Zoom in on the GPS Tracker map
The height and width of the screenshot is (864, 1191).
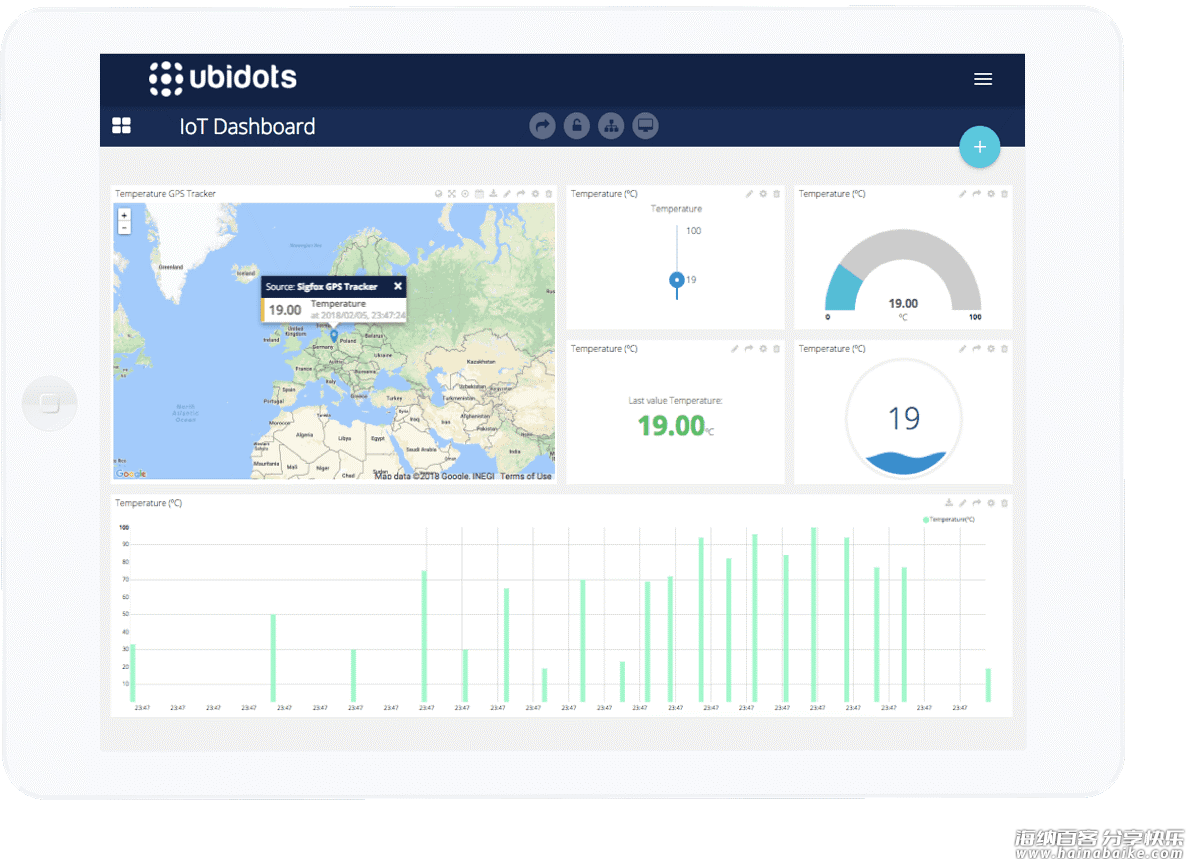click(x=125, y=216)
